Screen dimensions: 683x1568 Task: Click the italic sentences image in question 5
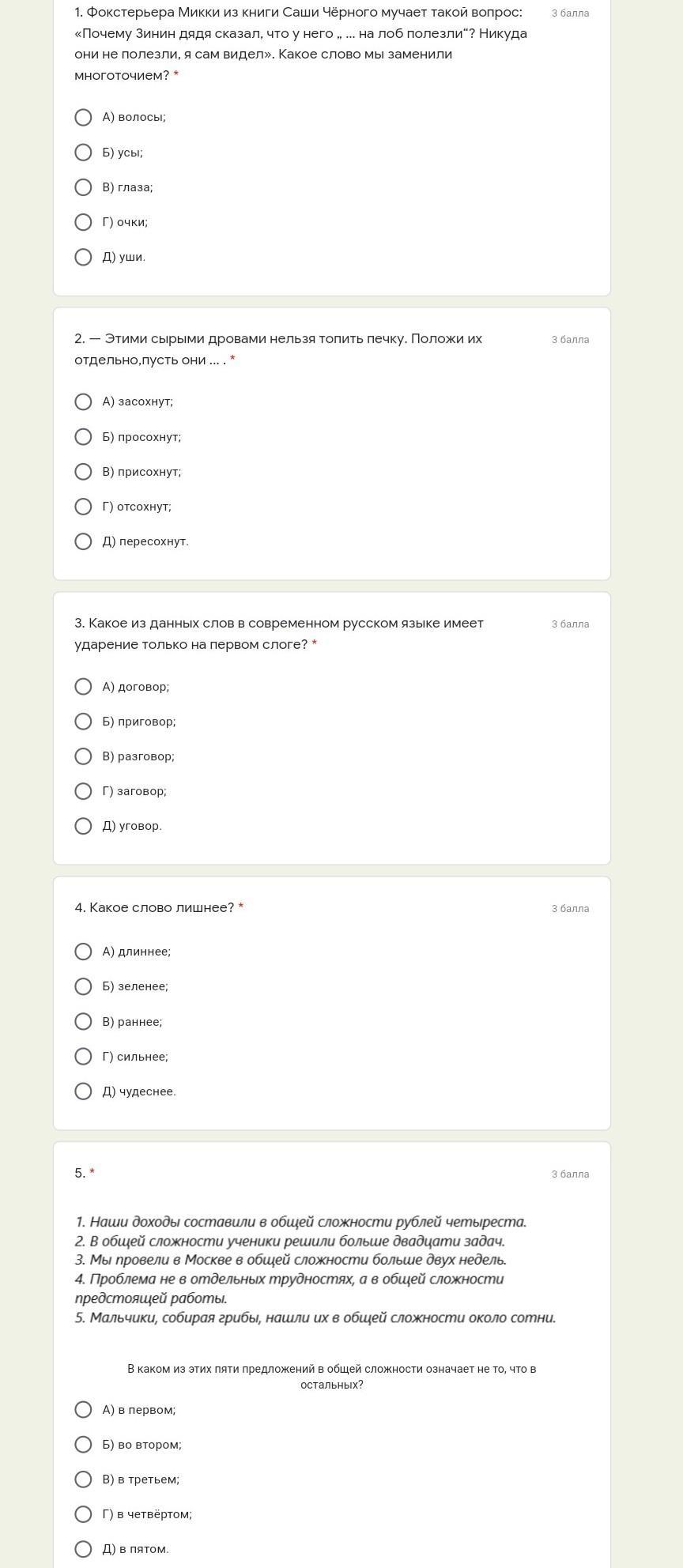(316, 1269)
